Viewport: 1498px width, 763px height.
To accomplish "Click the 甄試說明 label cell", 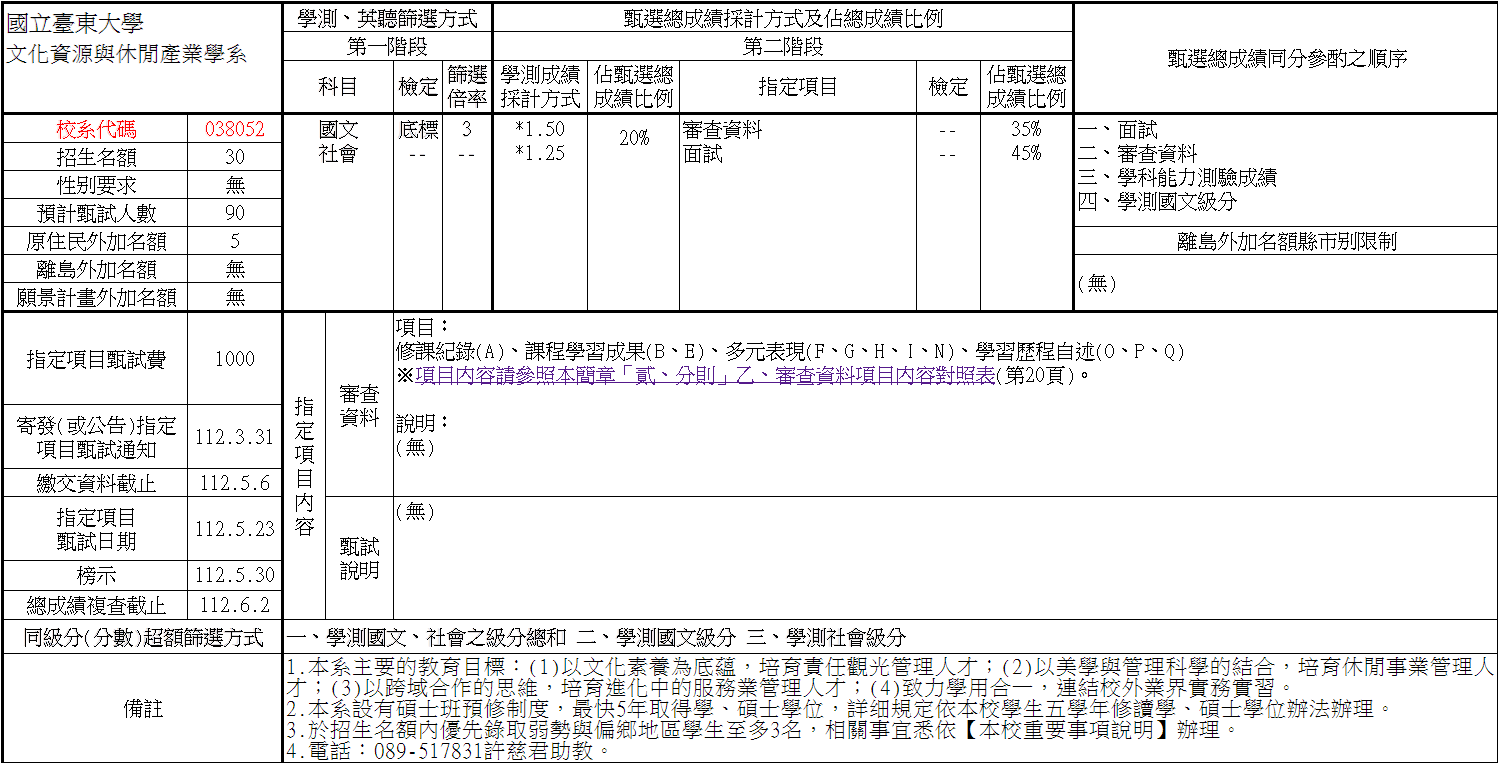I will (359, 558).
